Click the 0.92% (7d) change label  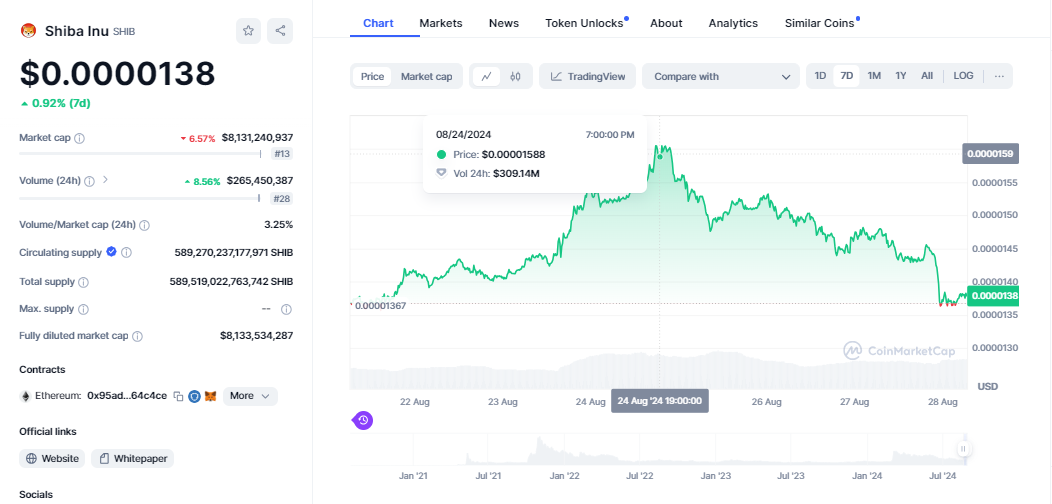pyautogui.click(x=55, y=103)
